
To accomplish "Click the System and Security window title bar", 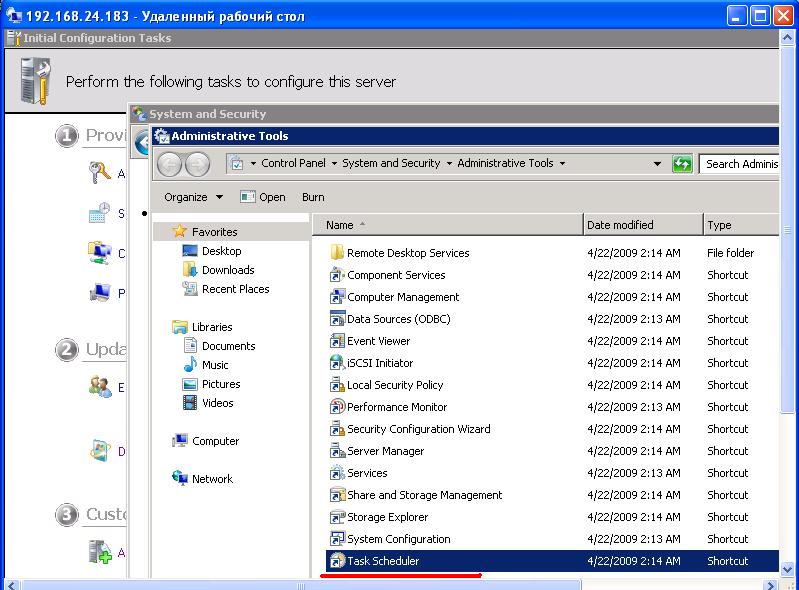I will tap(455, 114).
